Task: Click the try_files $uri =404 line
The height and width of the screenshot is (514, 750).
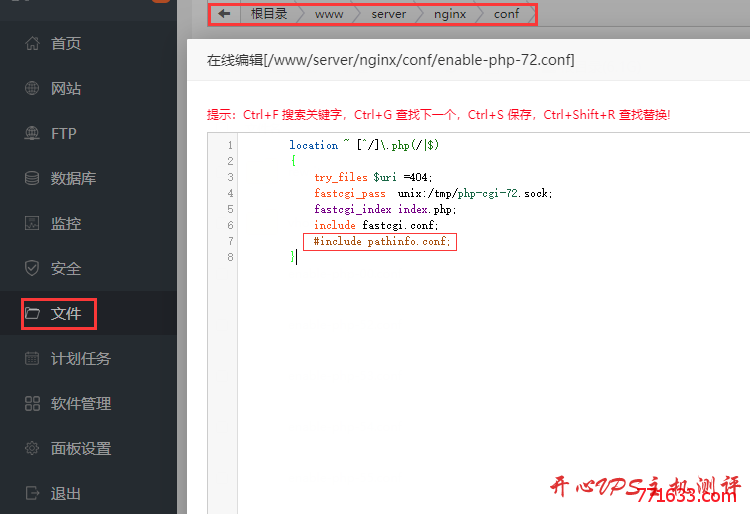Action: (x=373, y=177)
